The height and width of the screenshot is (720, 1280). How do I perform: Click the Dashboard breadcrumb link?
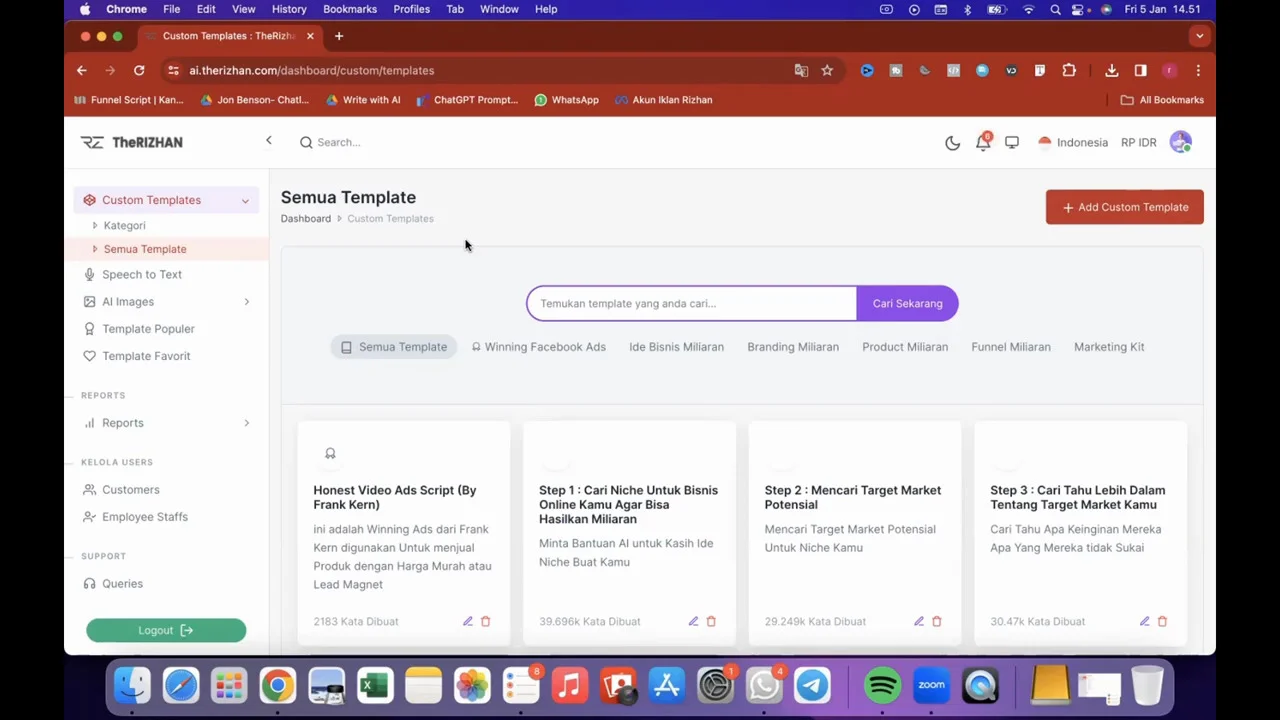[306, 218]
